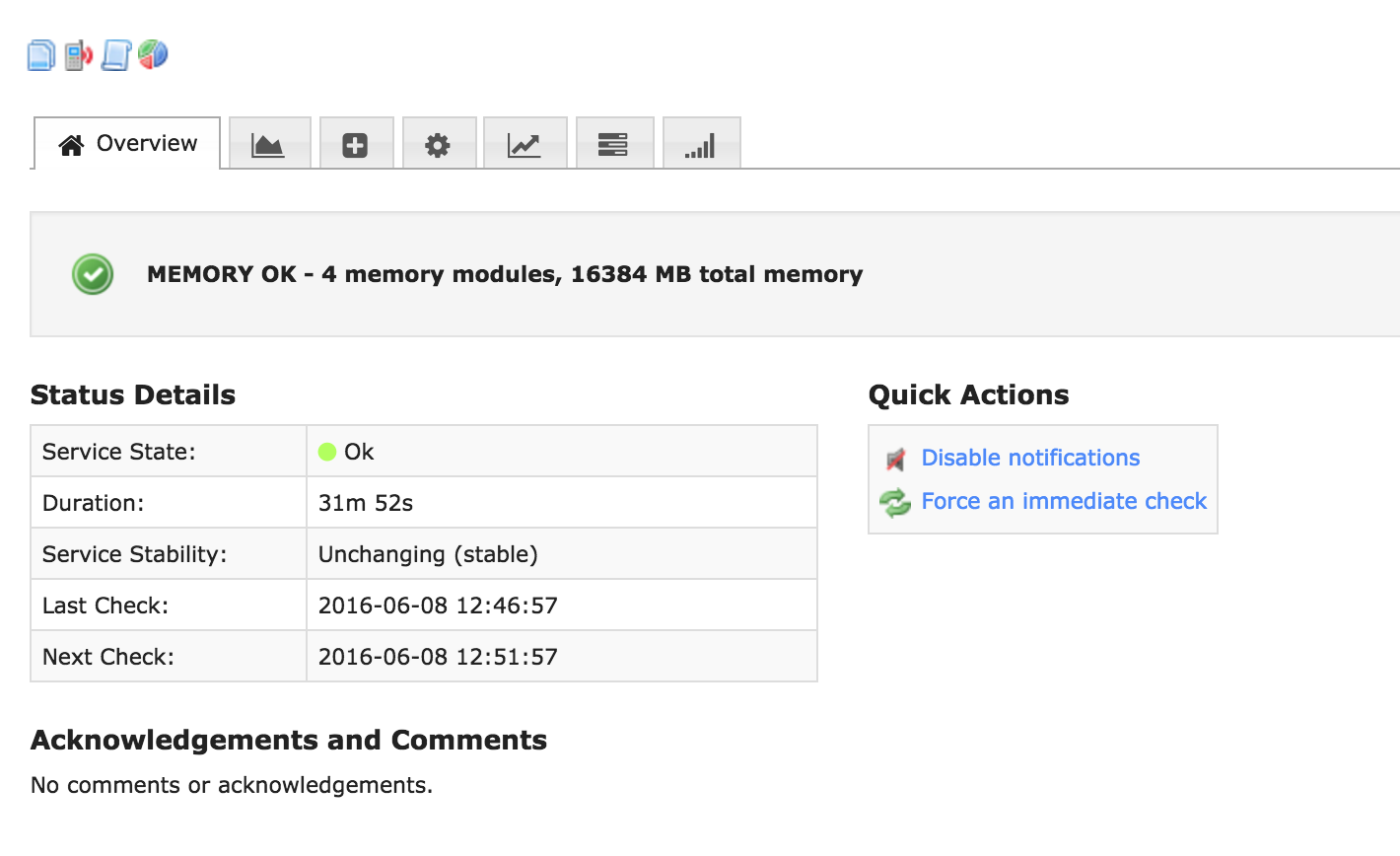This screenshot has width=1400, height=856.
Task: Click the Last Check timestamp value
Action: click(x=438, y=606)
